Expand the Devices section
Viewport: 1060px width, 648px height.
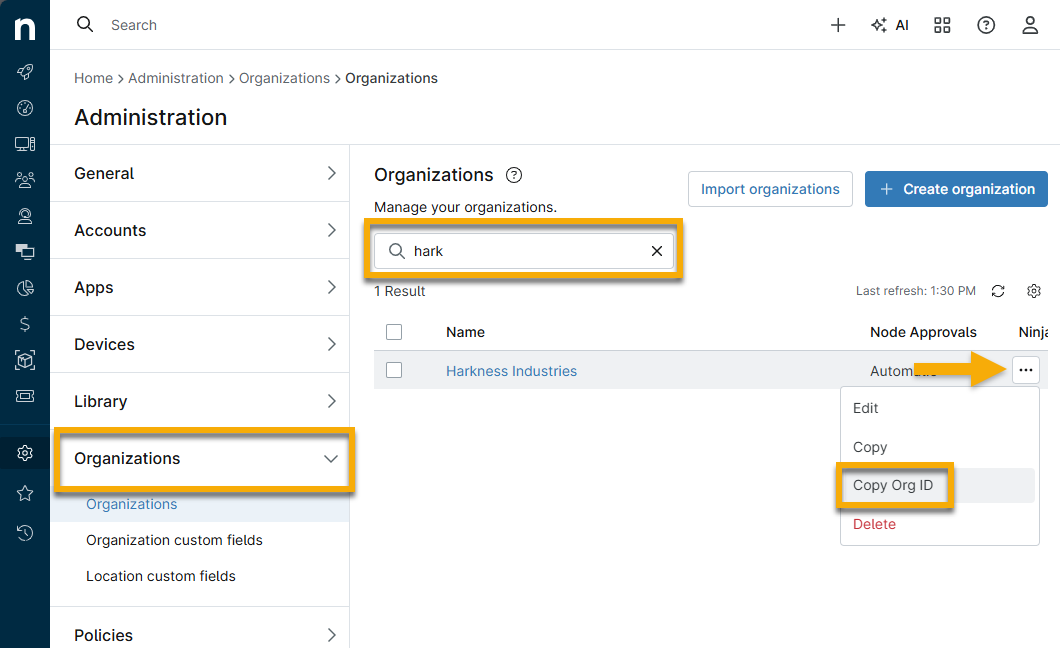click(x=205, y=344)
